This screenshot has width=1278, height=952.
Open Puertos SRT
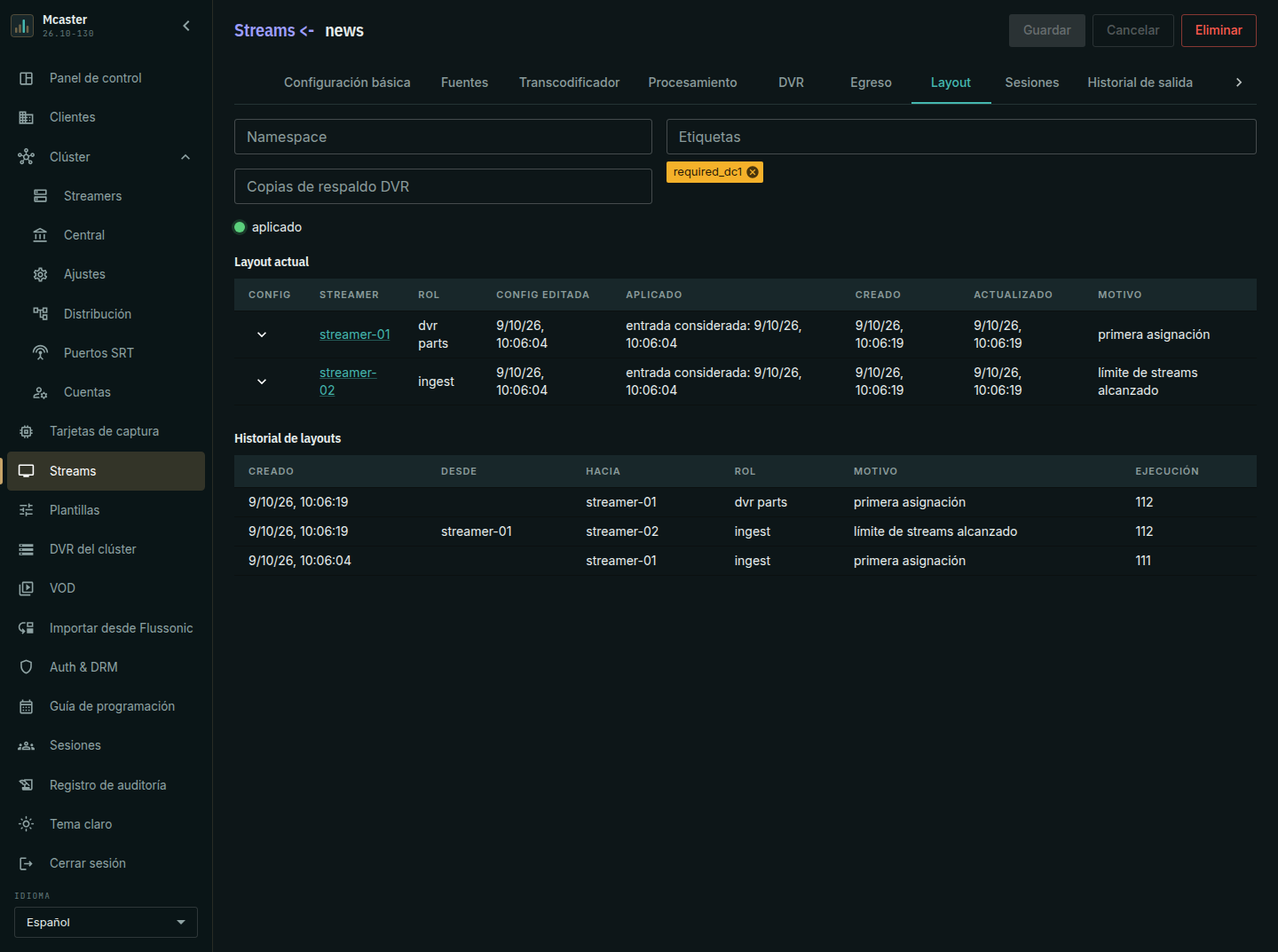tap(106, 353)
